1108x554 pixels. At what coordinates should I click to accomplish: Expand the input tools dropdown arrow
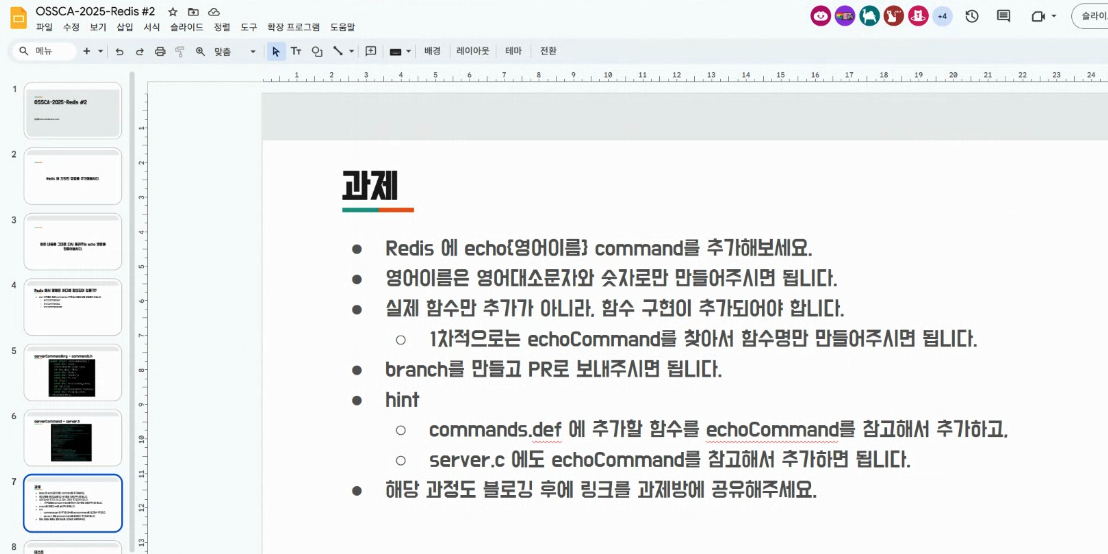tap(408, 51)
